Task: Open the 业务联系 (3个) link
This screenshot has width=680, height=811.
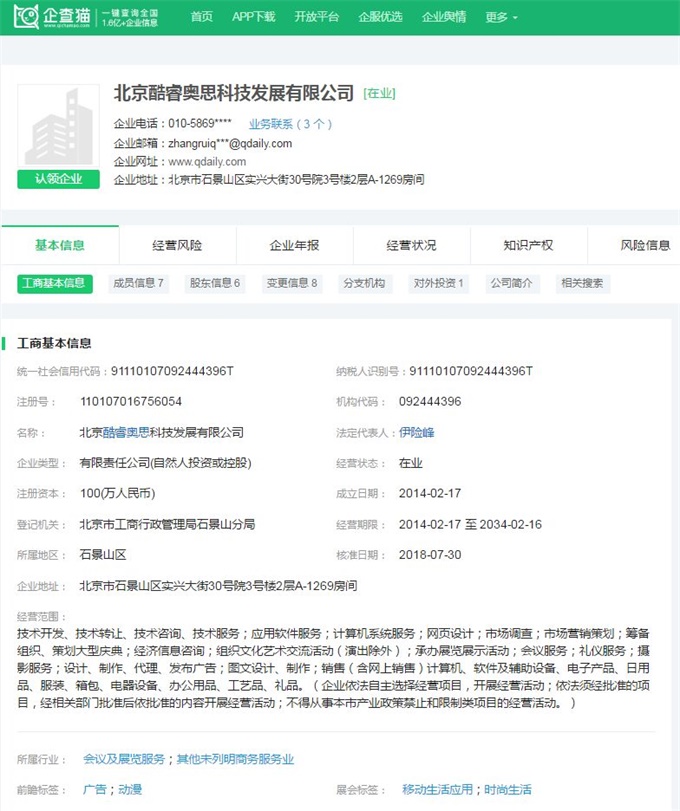Action: pos(290,124)
